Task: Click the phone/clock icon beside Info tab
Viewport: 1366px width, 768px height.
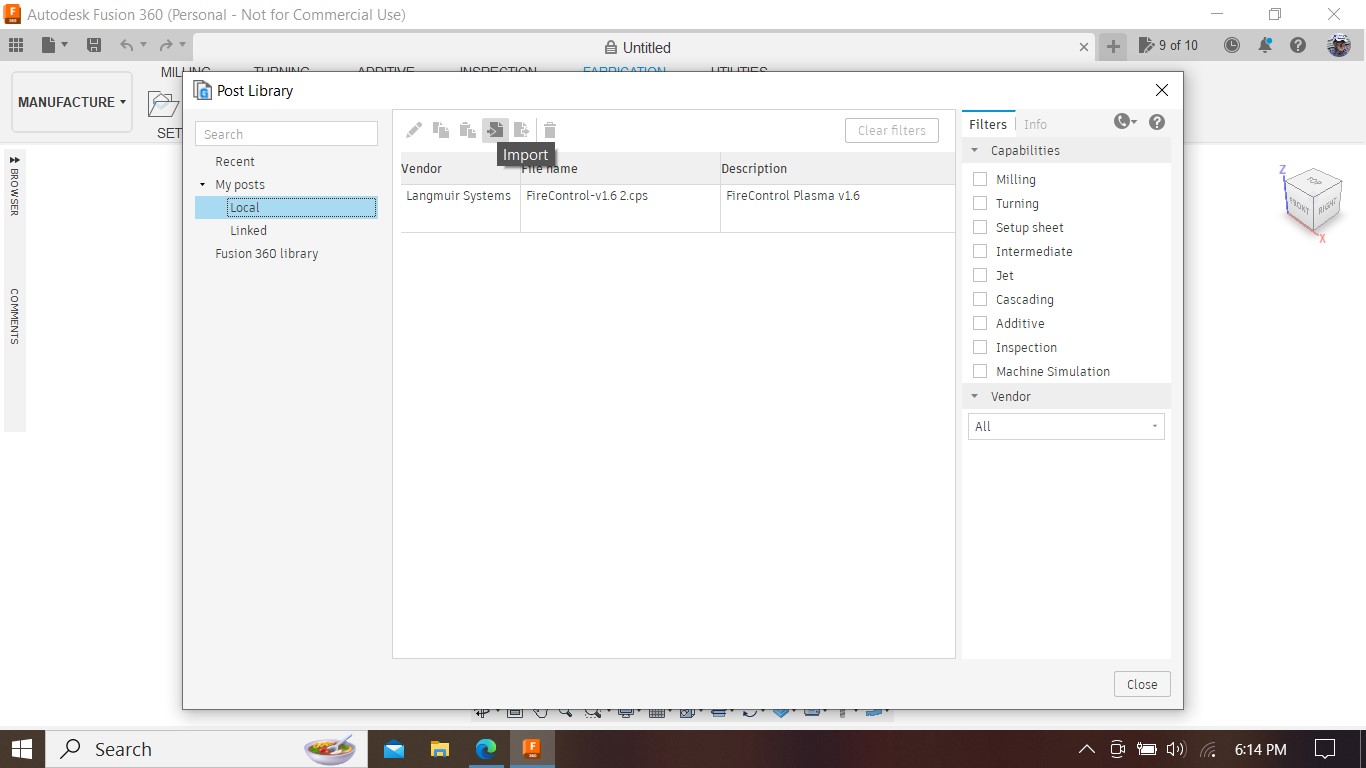Action: (1122, 122)
